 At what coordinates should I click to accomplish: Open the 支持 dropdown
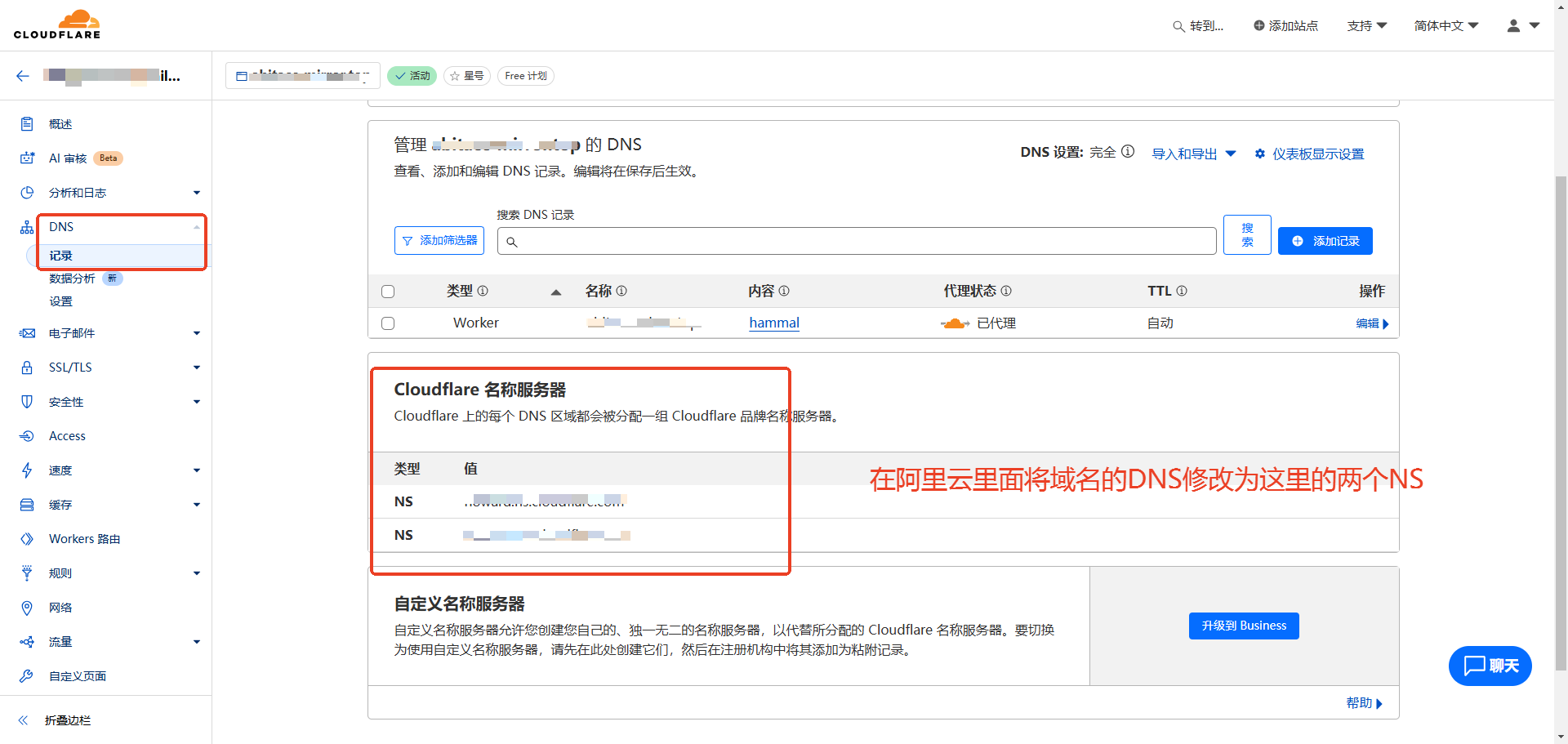click(x=1367, y=26)
